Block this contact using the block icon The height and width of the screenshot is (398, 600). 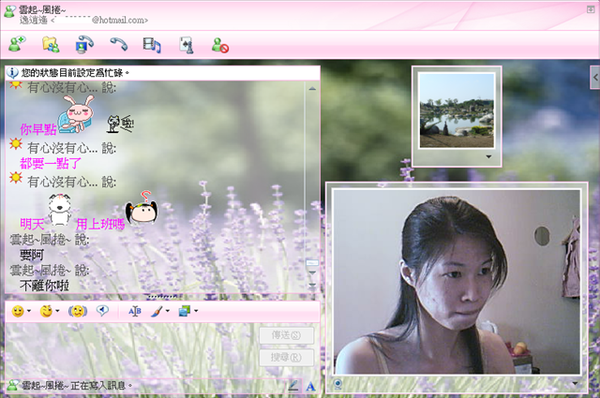[220, 45]
